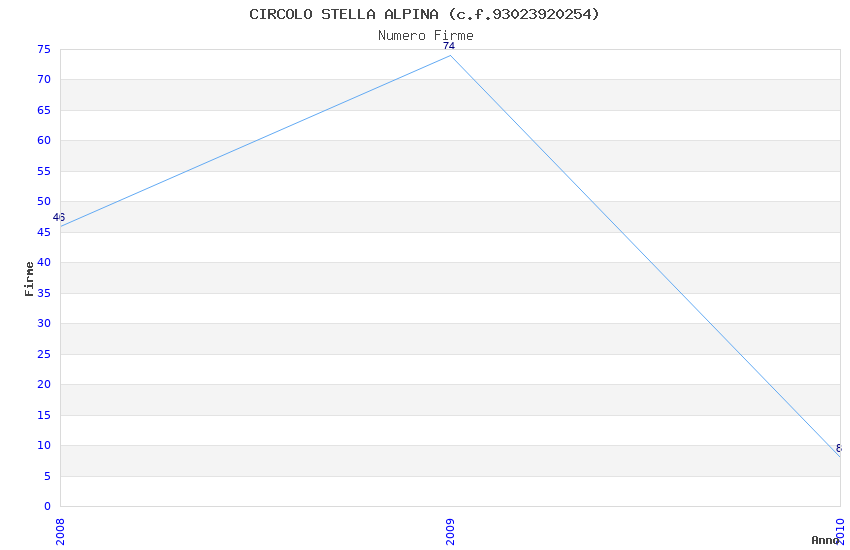
Task: Click the data label 8 at 2010
Action: (839, 448)
